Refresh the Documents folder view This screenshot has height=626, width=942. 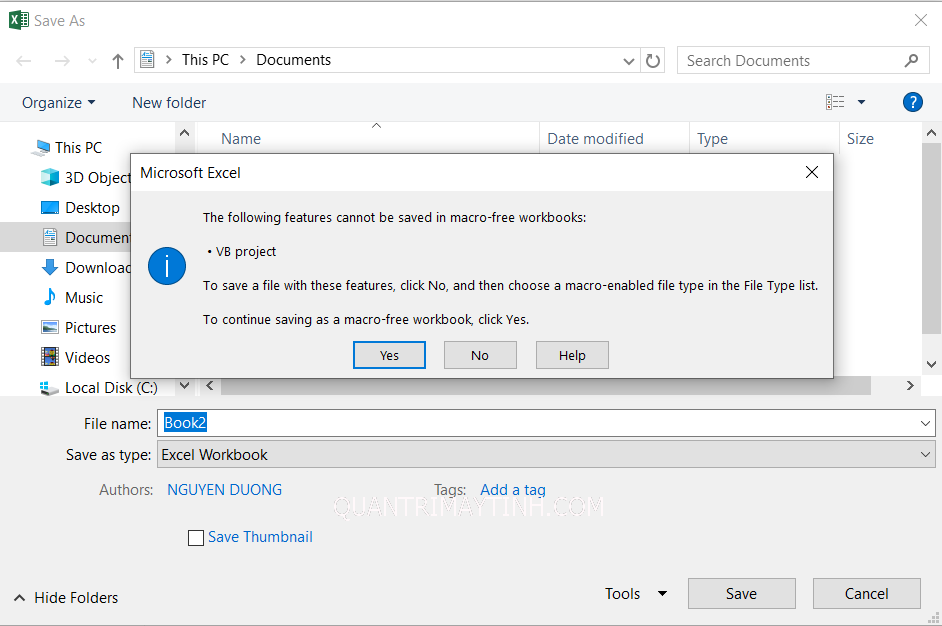652,61
